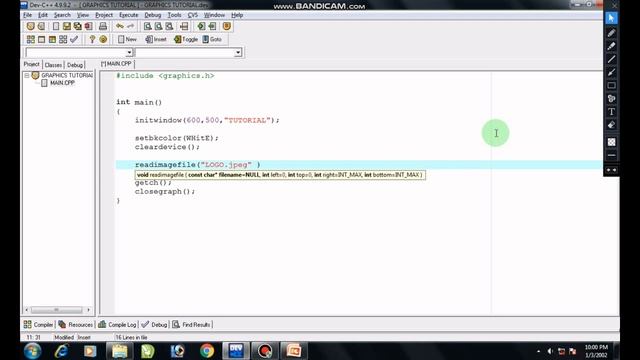The height and width of the screenshot is (360, 640).
Task: Click the second shield icon beside it
Action: click(41, 27)
